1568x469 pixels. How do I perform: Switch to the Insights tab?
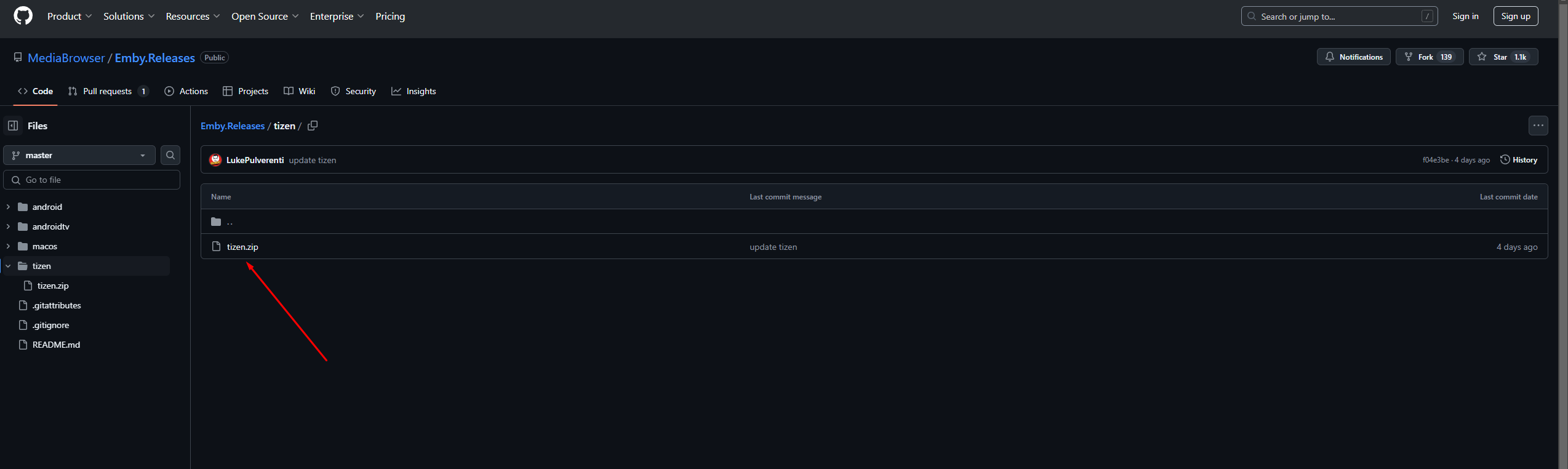point(414,91)
